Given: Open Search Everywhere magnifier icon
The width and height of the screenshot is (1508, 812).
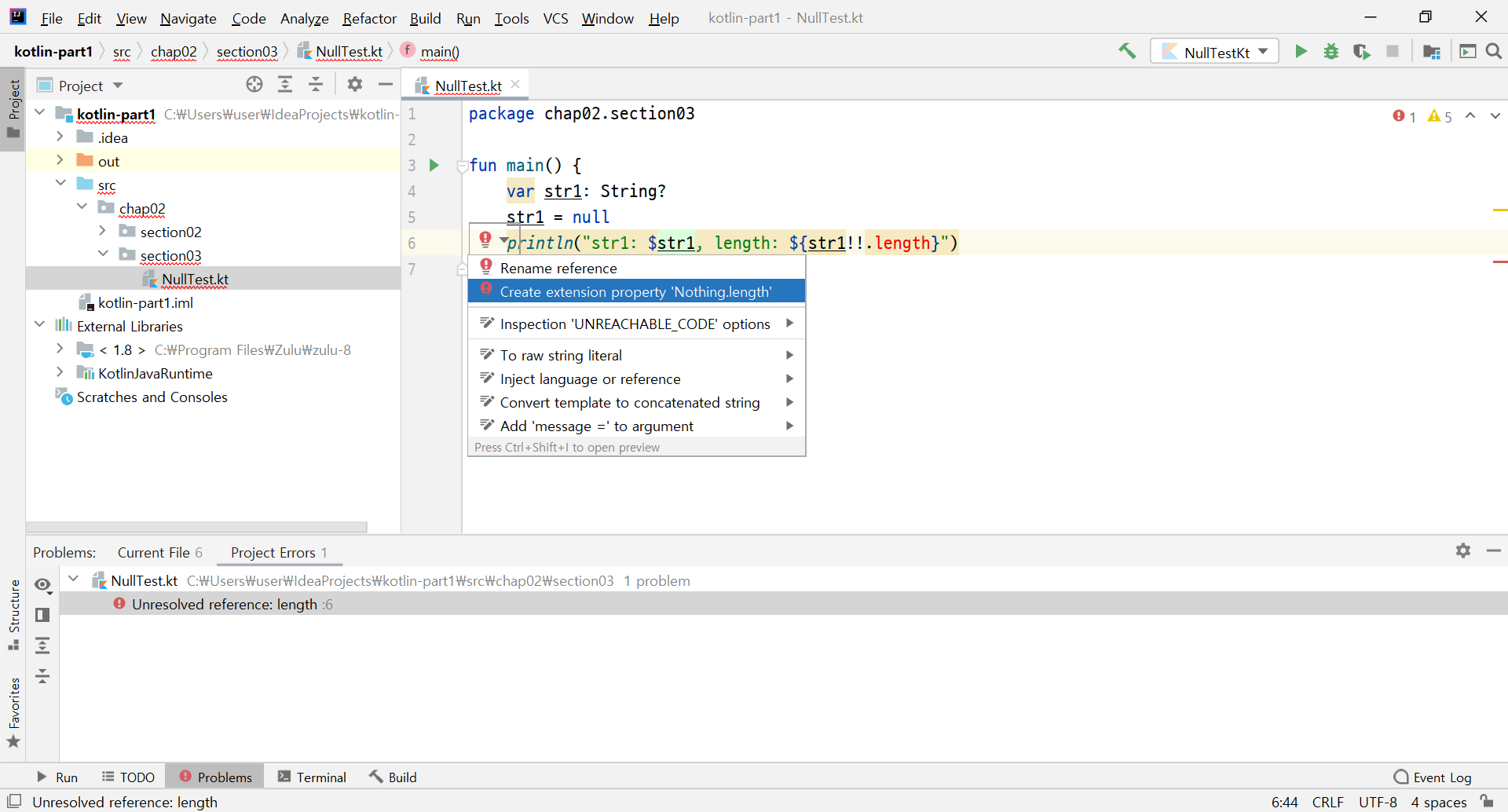Looking at the screenshot, I should pyautogui.click(x=1494, y=51).
